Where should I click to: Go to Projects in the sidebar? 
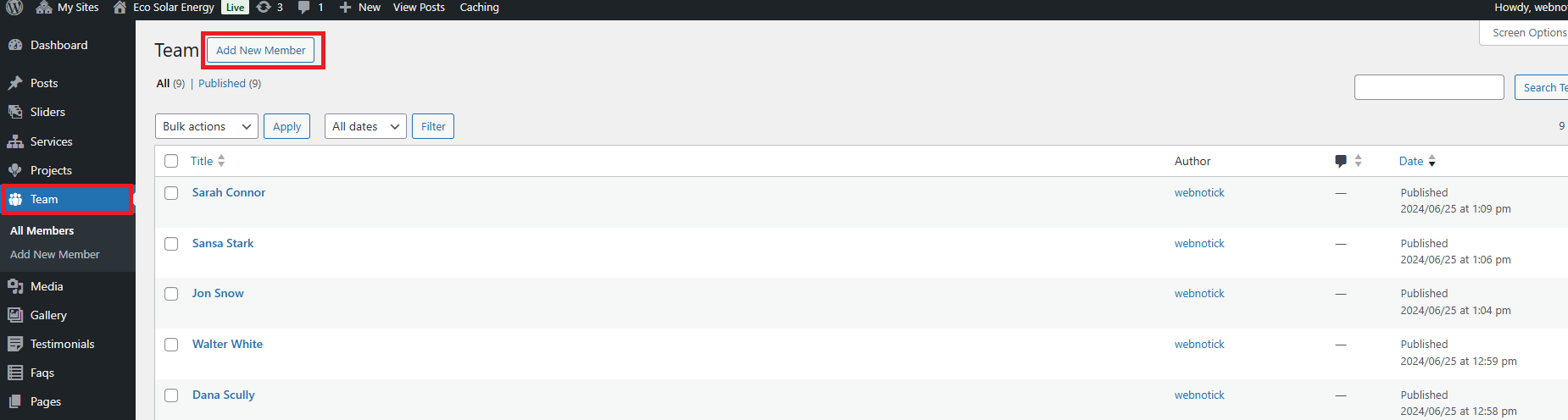[x=51, y=170]
